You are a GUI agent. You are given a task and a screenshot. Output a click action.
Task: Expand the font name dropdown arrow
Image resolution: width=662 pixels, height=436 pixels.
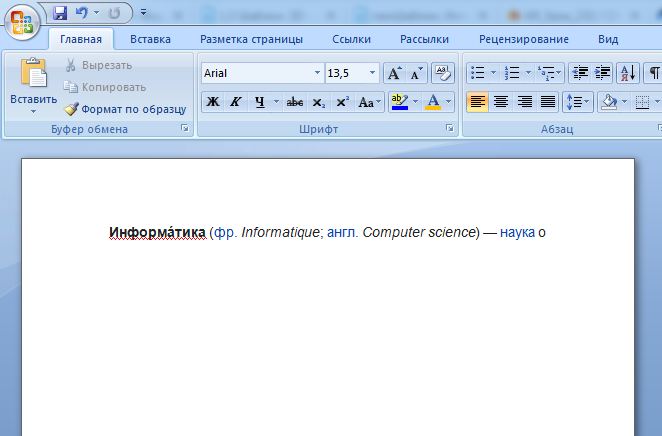pos(317,73)
